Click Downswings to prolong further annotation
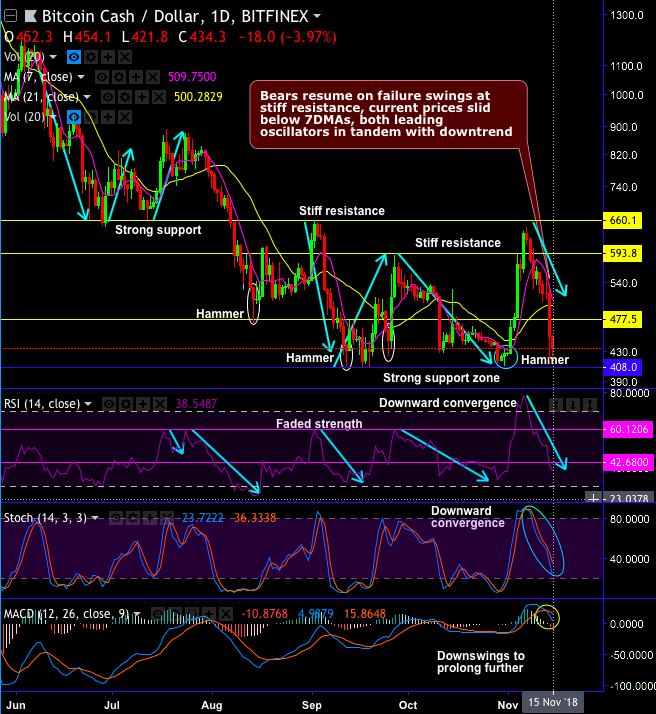This screenshot has width=656, height=714. pyautogui.click(x=481, y=662)
